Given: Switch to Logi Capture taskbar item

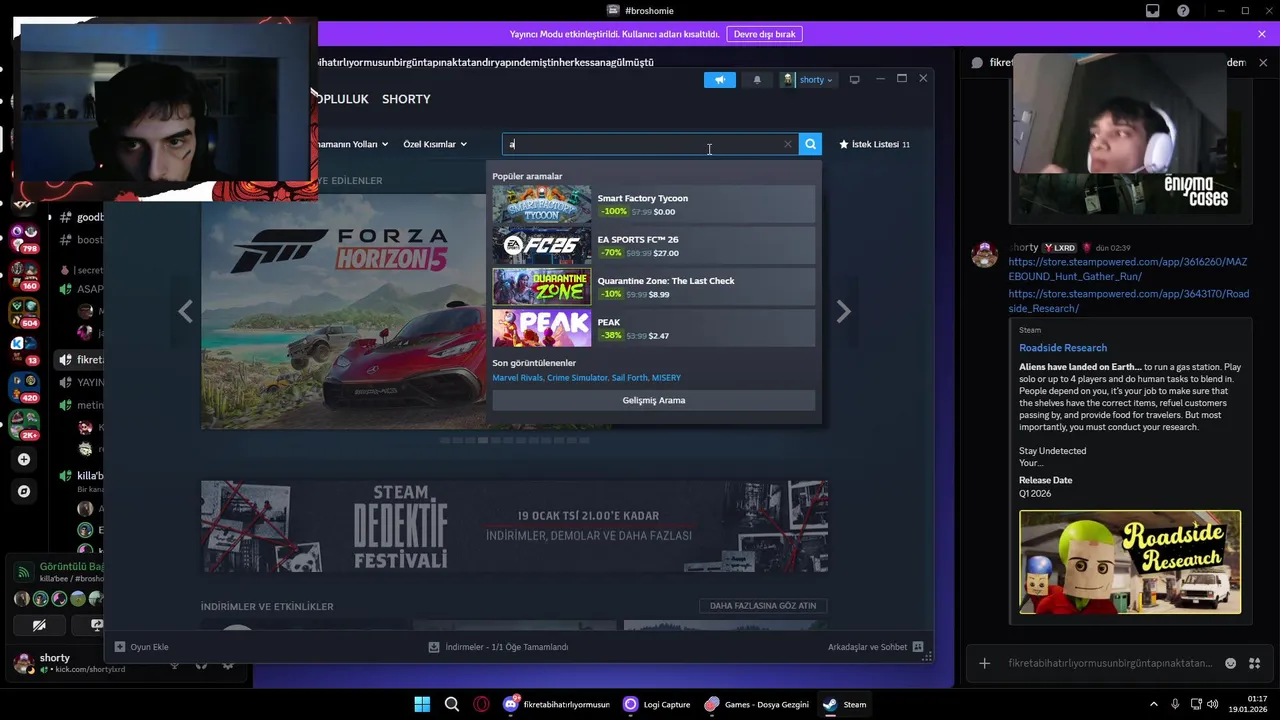Looking at the screenshot, I should pyautogui.click(x=657, y=704).
